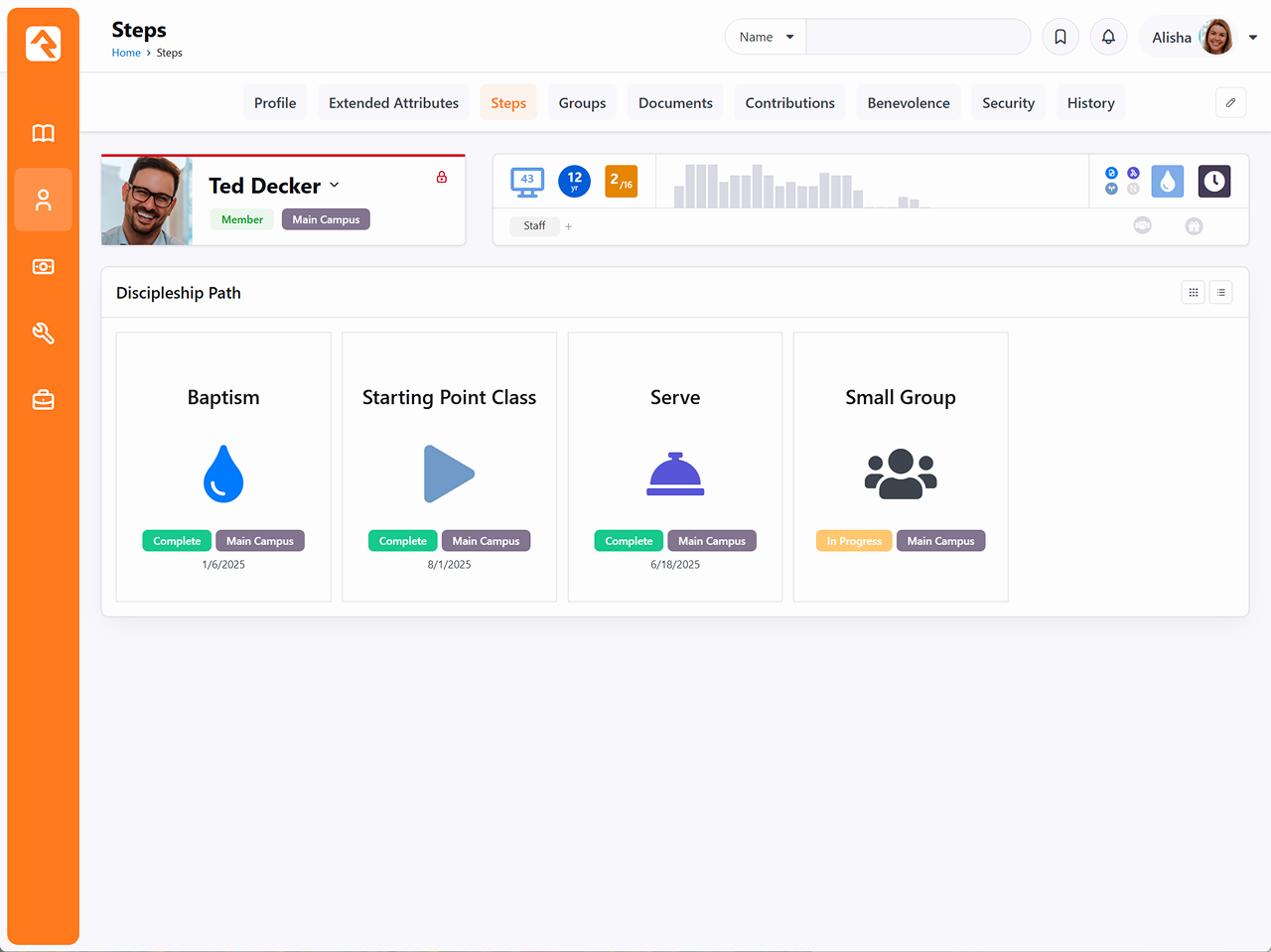1271x952 pixels.
Task: Click the red lock icon on profile
Action: 442,178
